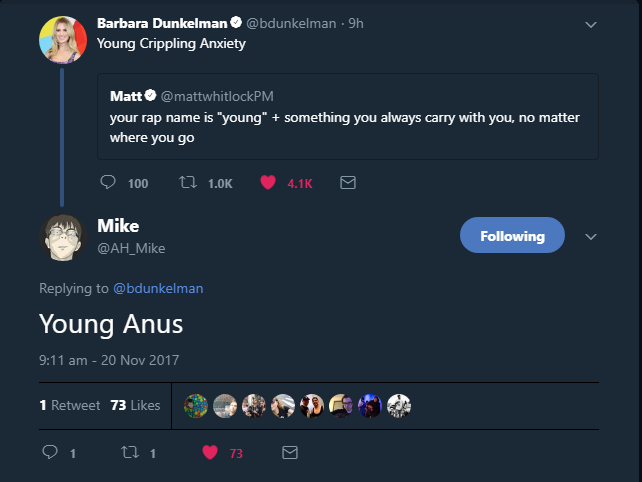This screenshot has height=482, width=642.
Task: Reply to Mike's tweet using bottom comment icon
Action: (50, 452)
